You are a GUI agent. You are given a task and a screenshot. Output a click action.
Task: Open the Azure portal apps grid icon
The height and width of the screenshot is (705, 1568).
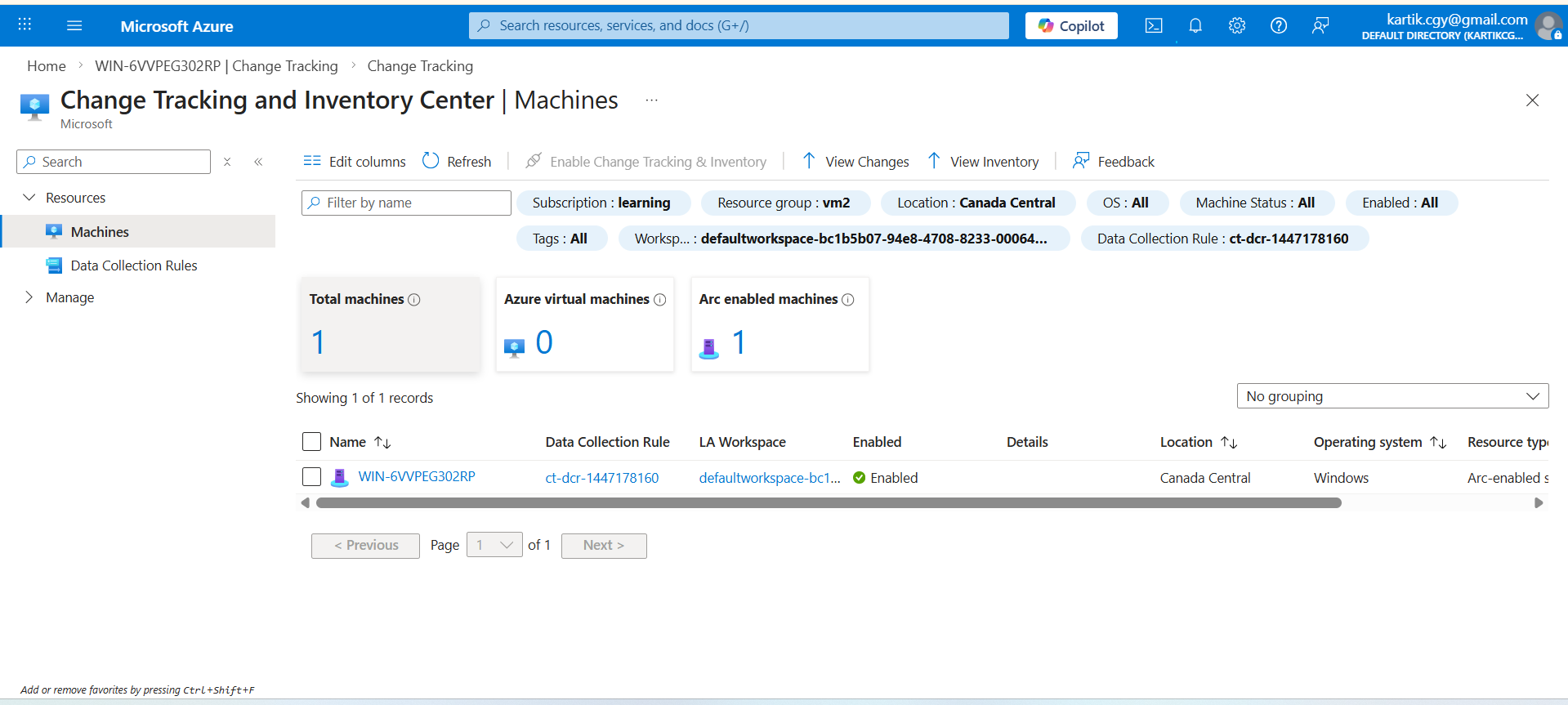point(25,25)
